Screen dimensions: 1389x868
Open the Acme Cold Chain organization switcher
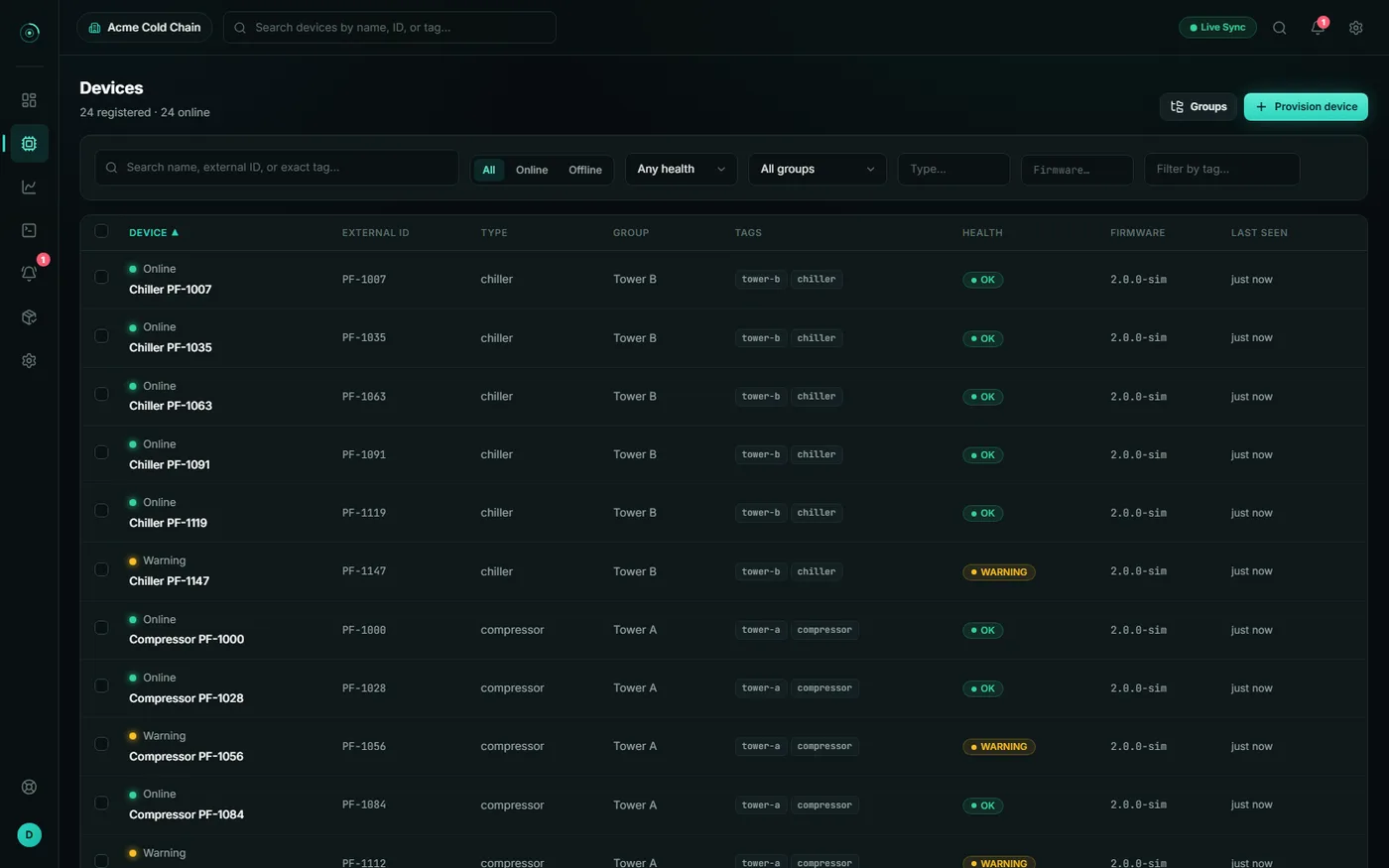coord(145,28)
